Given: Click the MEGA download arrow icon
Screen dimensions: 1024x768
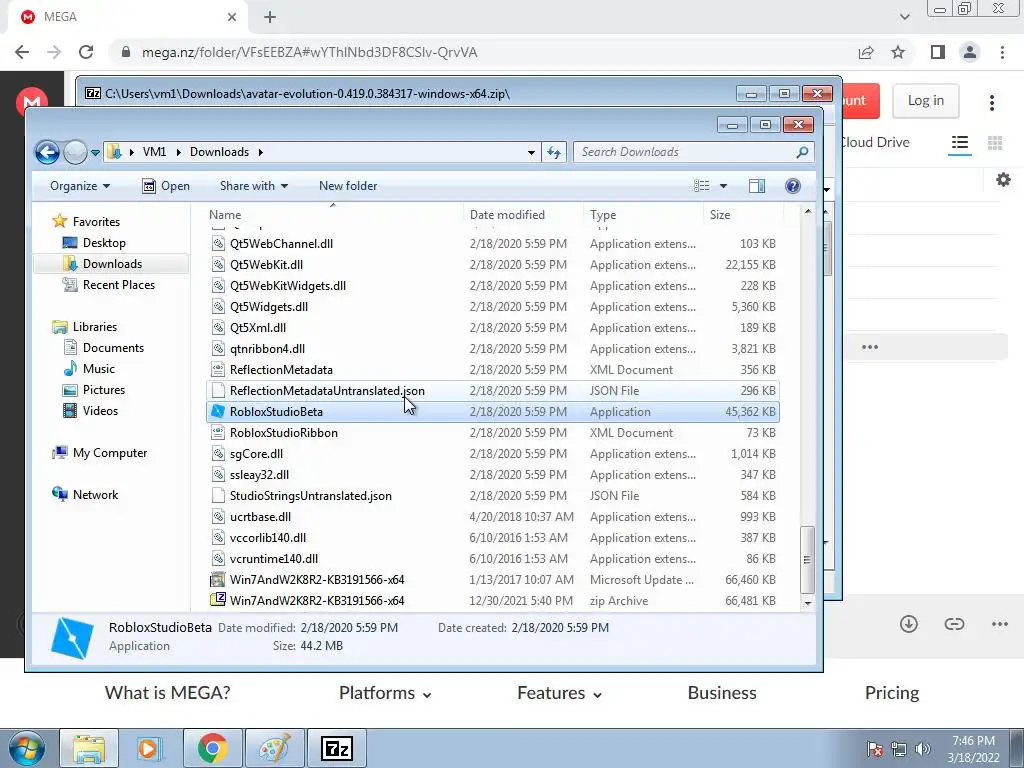Looking at the screenshot, I should [908, 624].
